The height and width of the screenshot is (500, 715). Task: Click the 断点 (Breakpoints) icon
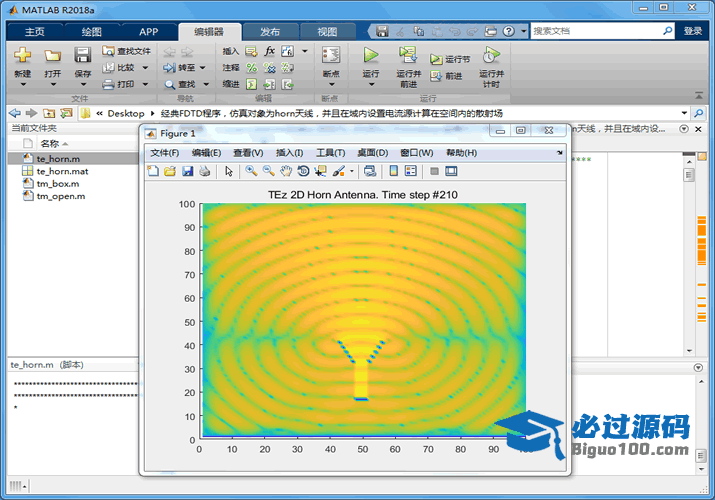[331, 55]
